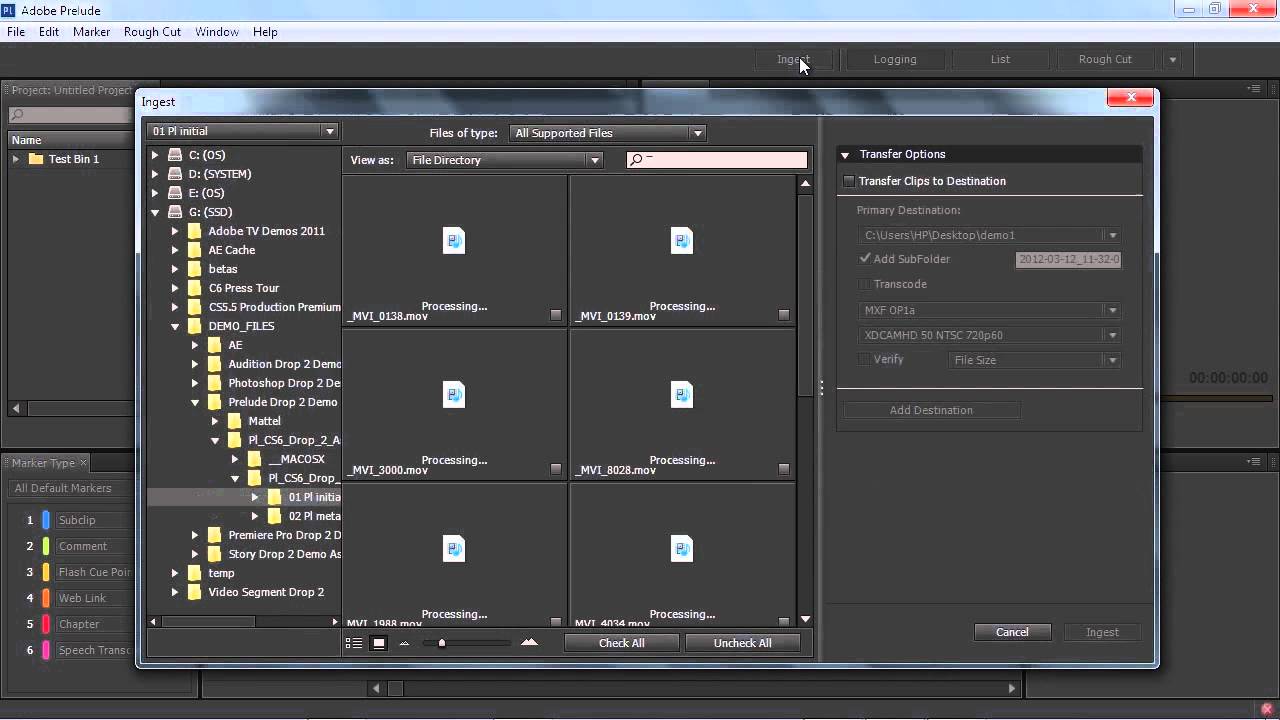This screenshot has height=720, width=1280.
Task: Switch to thumbnail view in Ingest dialog
Action: 379,643
